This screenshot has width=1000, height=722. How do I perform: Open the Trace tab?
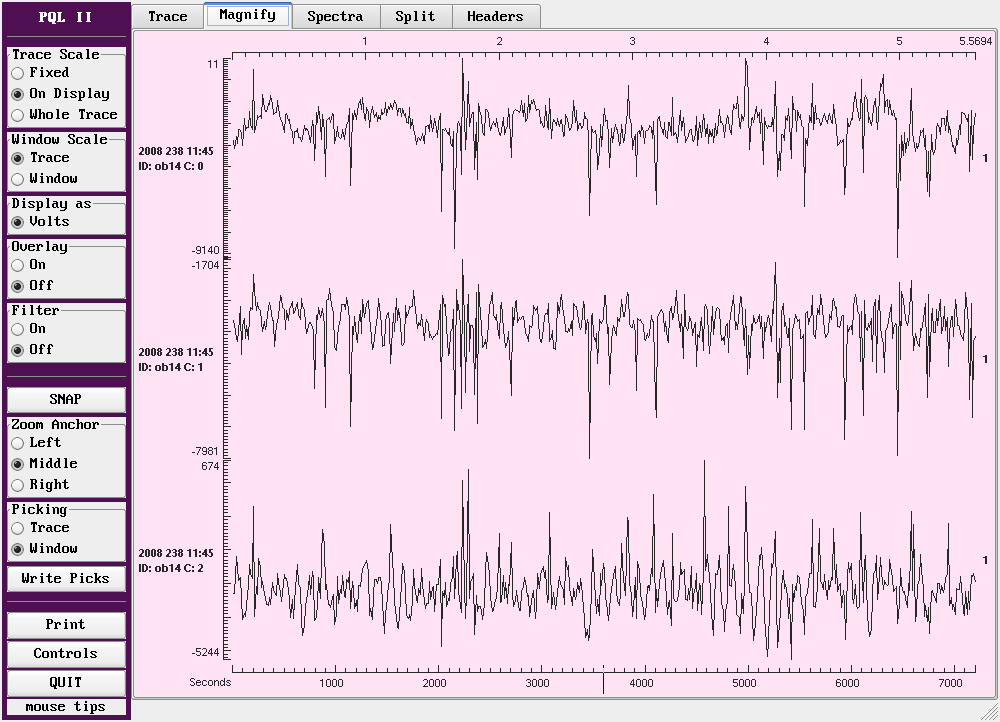[x=167, y=16]
